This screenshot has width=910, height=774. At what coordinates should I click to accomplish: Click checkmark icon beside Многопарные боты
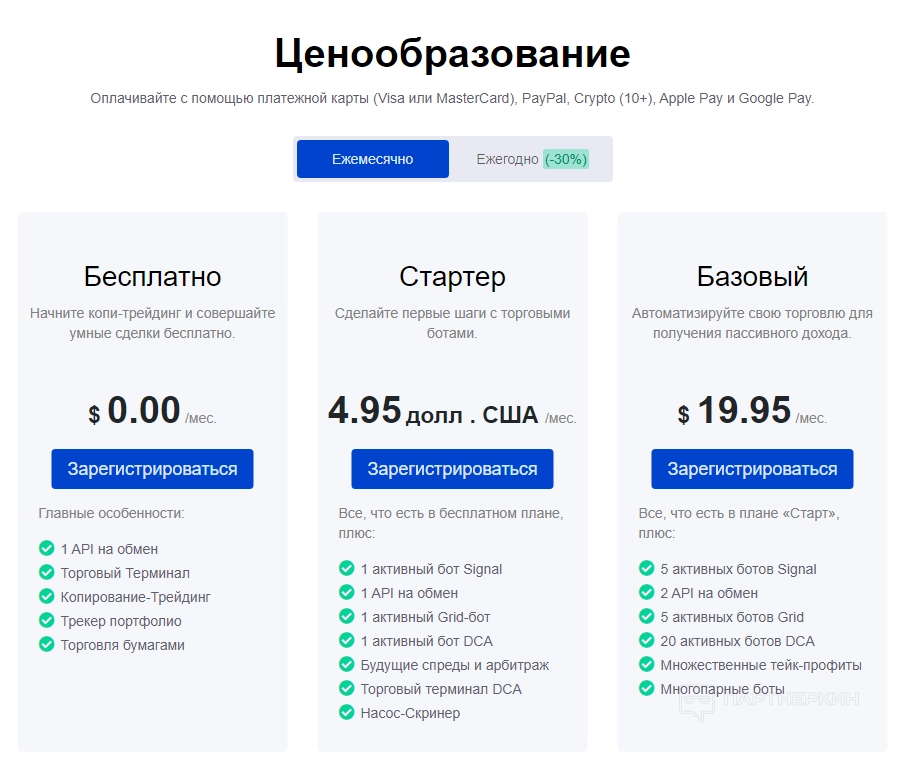[647, 688]
